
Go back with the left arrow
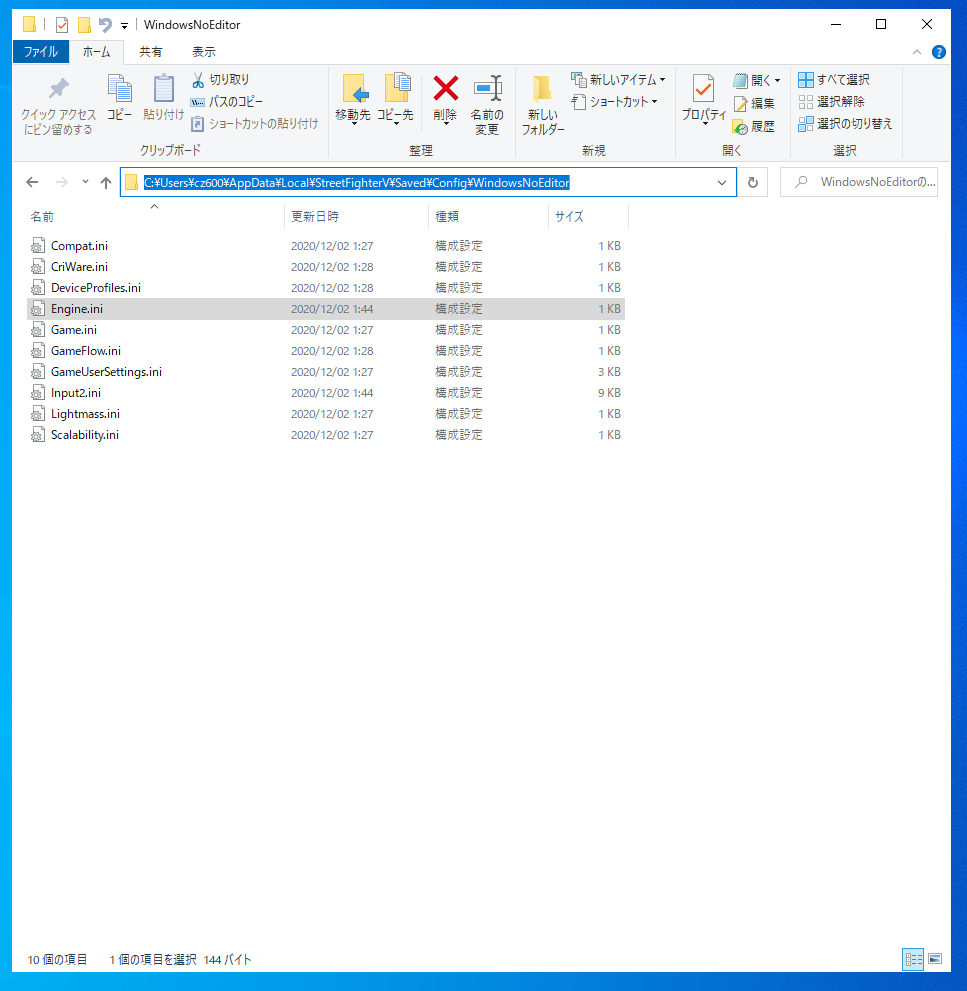(x=32, y=183)
